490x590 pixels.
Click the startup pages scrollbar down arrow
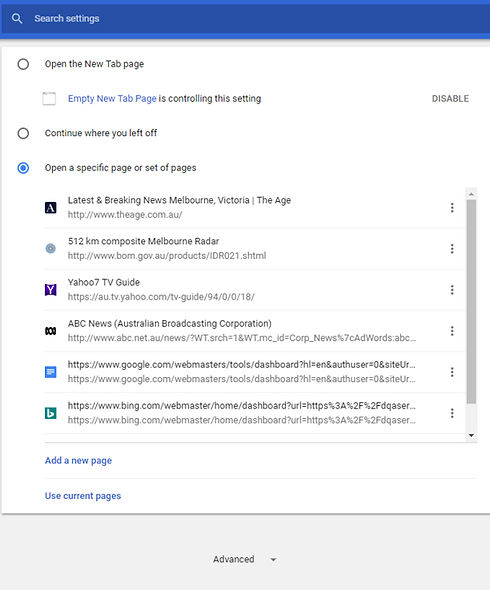coord(471,435)
